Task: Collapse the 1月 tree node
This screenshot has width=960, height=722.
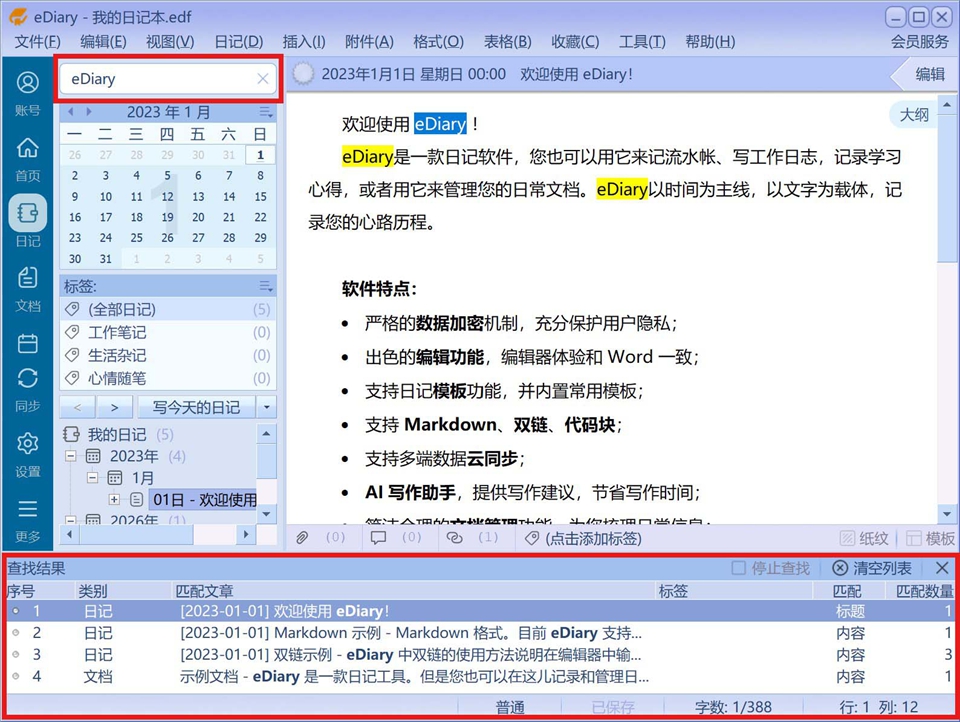Action: click(92, 478)
